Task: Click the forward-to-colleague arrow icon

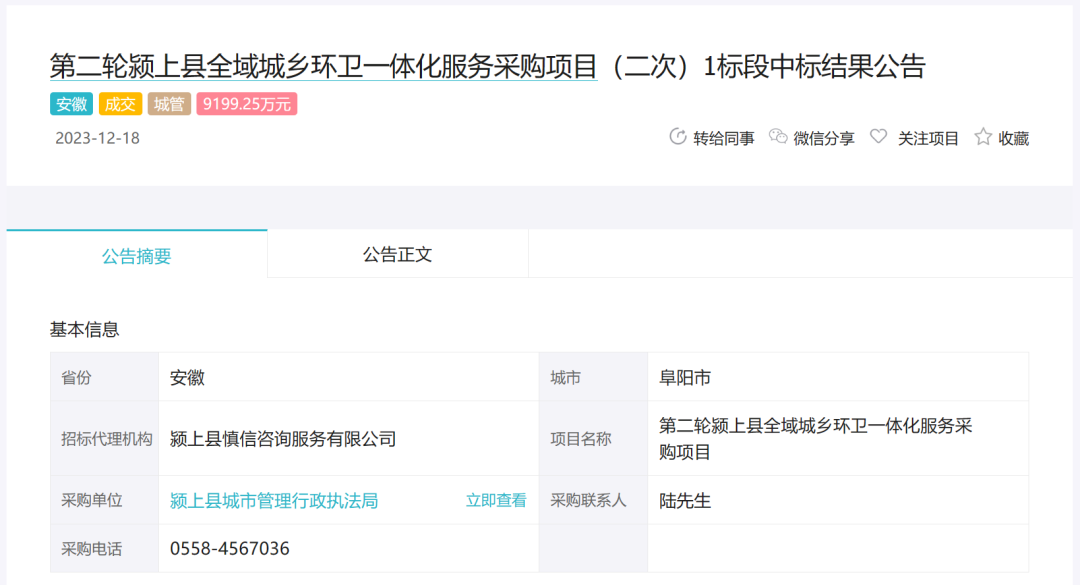Action: point(678,137)
